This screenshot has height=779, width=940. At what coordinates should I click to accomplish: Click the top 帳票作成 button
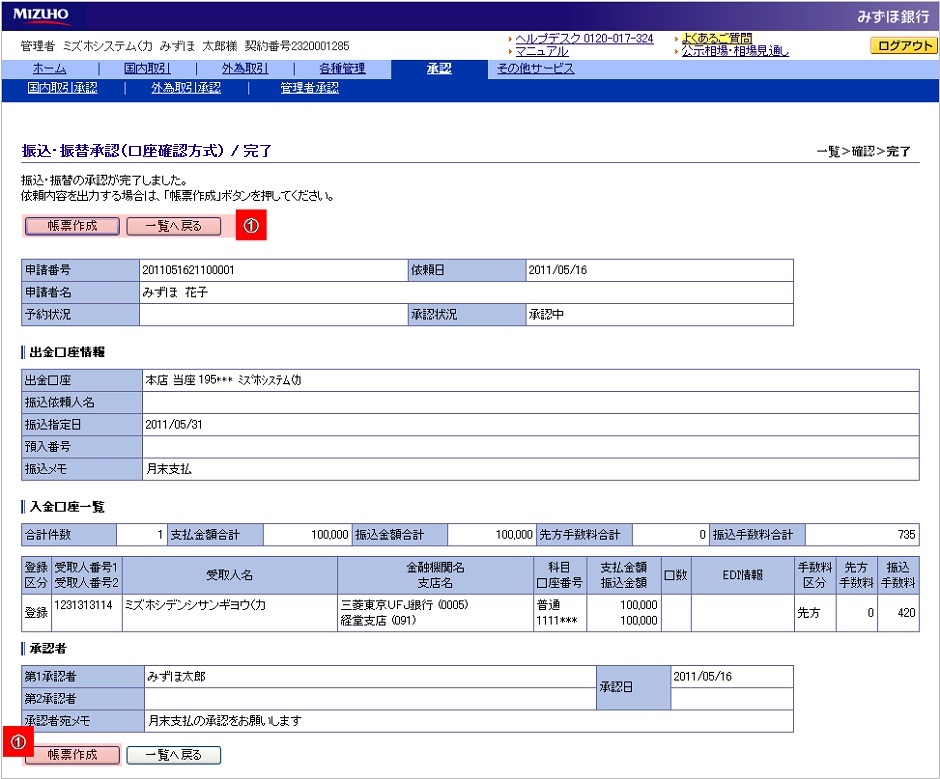pyautogui.click(x=73, y=226)
